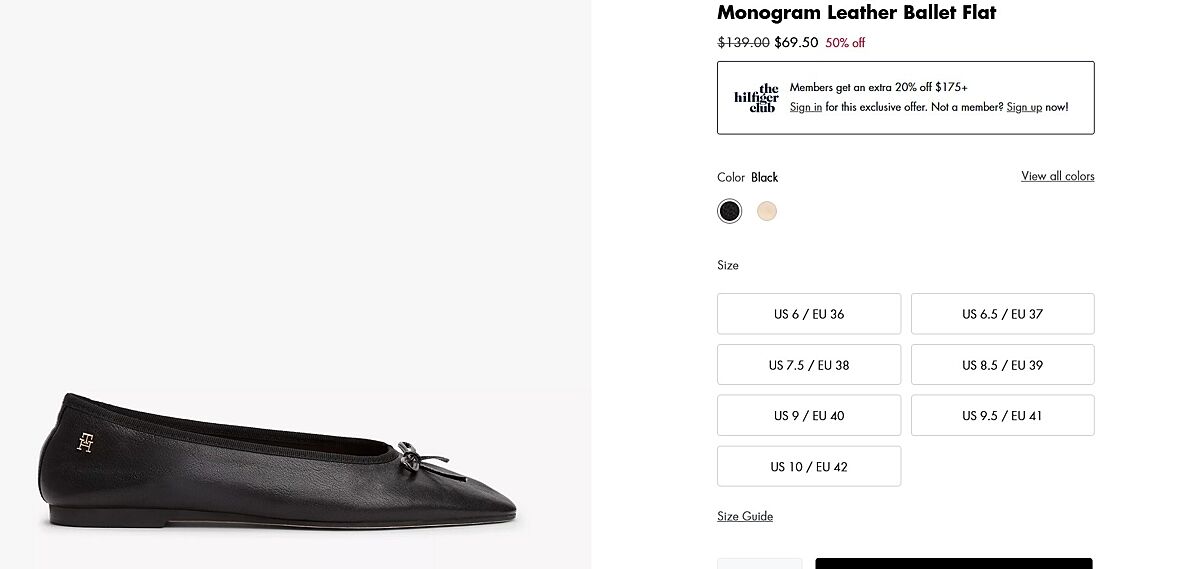The width and height of the screenshot is (1200, 569).
Task: Select size US 8.5 / EU 39
Action: point(1002,365)
